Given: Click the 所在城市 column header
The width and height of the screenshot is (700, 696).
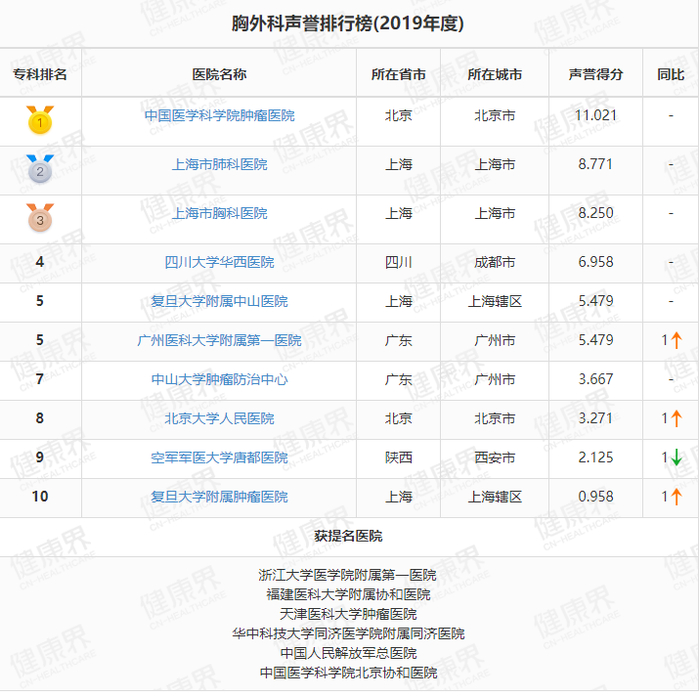Looking at the screenshot, I should pyautogui.click(x=495, y=74).
